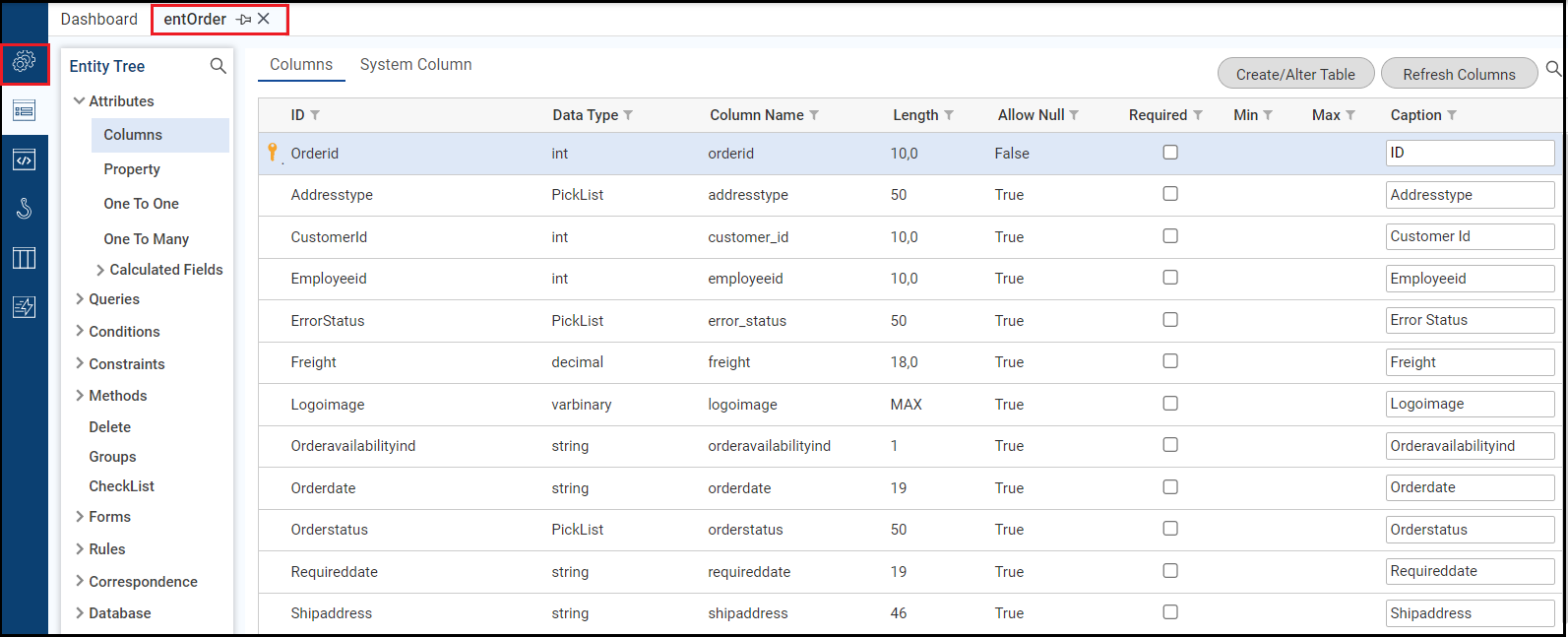
Task: Click the hook icon in left sidebar
Action: tap(25, 208)
